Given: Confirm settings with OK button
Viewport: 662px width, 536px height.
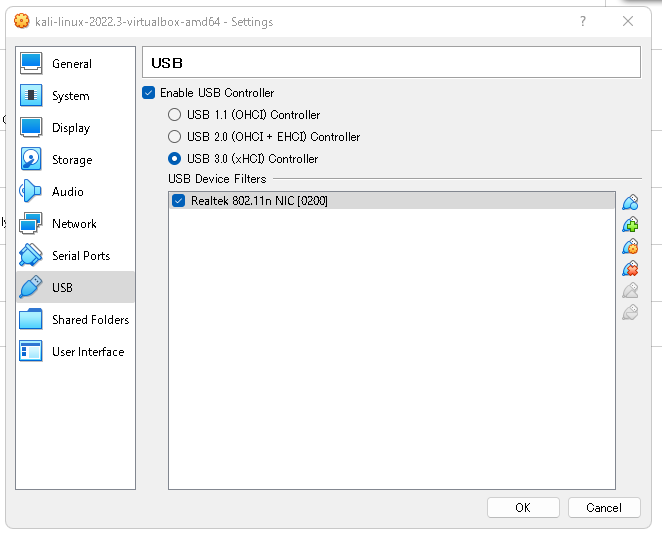Looking at the screenshot, I should click(x=523, y=507).
